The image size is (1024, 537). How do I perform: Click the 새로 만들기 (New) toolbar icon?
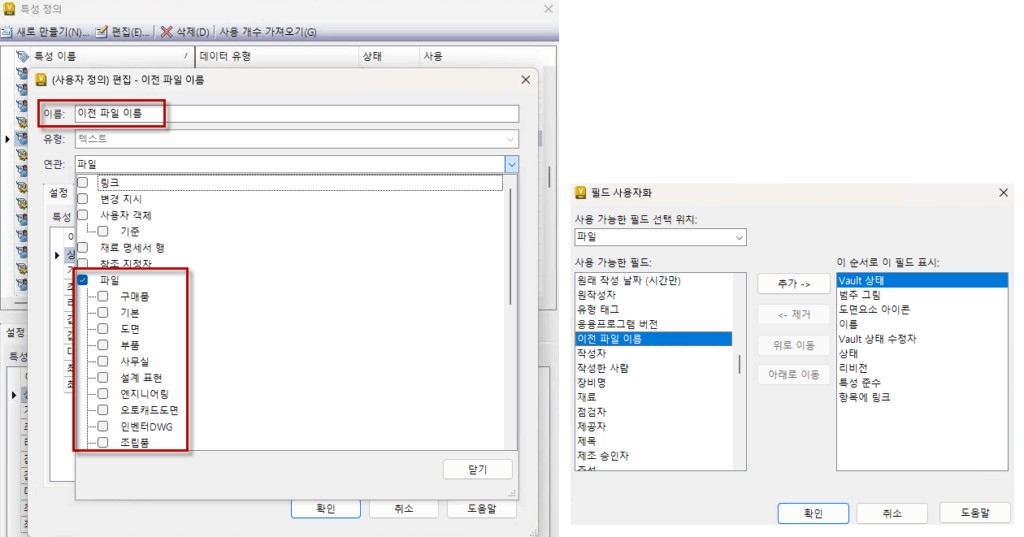[x=8, y=32]
